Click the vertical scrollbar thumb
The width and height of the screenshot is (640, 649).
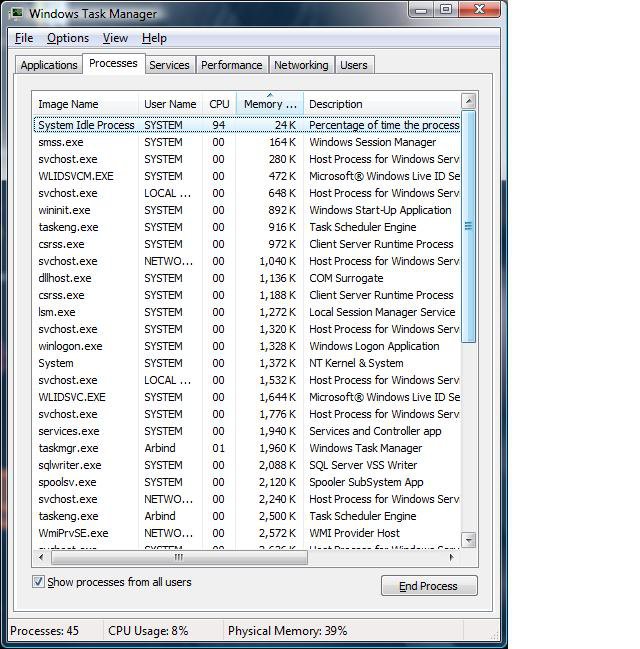pyautogui.click(x=469, y=226)
